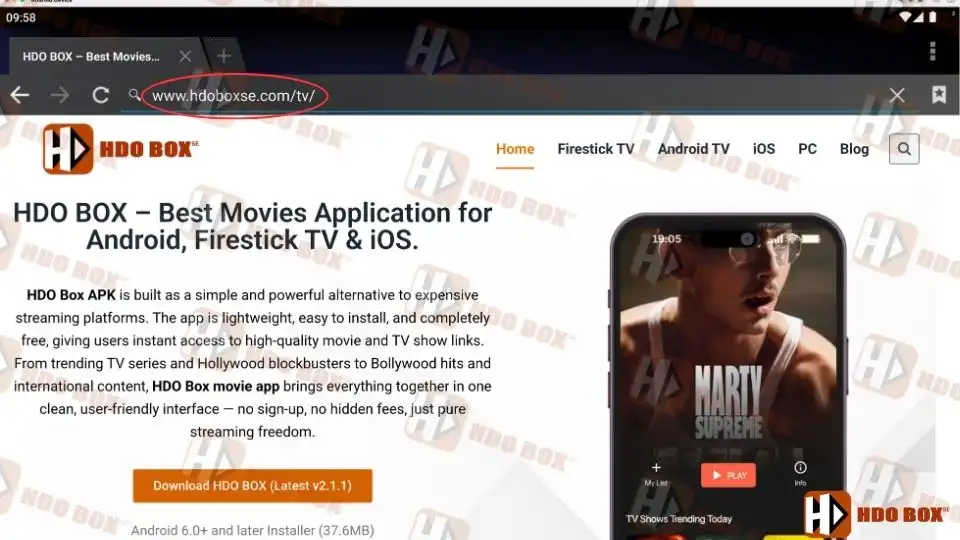Open the Blog section
The width and height of the screenshot is (960, 540).
pos(854,149)
